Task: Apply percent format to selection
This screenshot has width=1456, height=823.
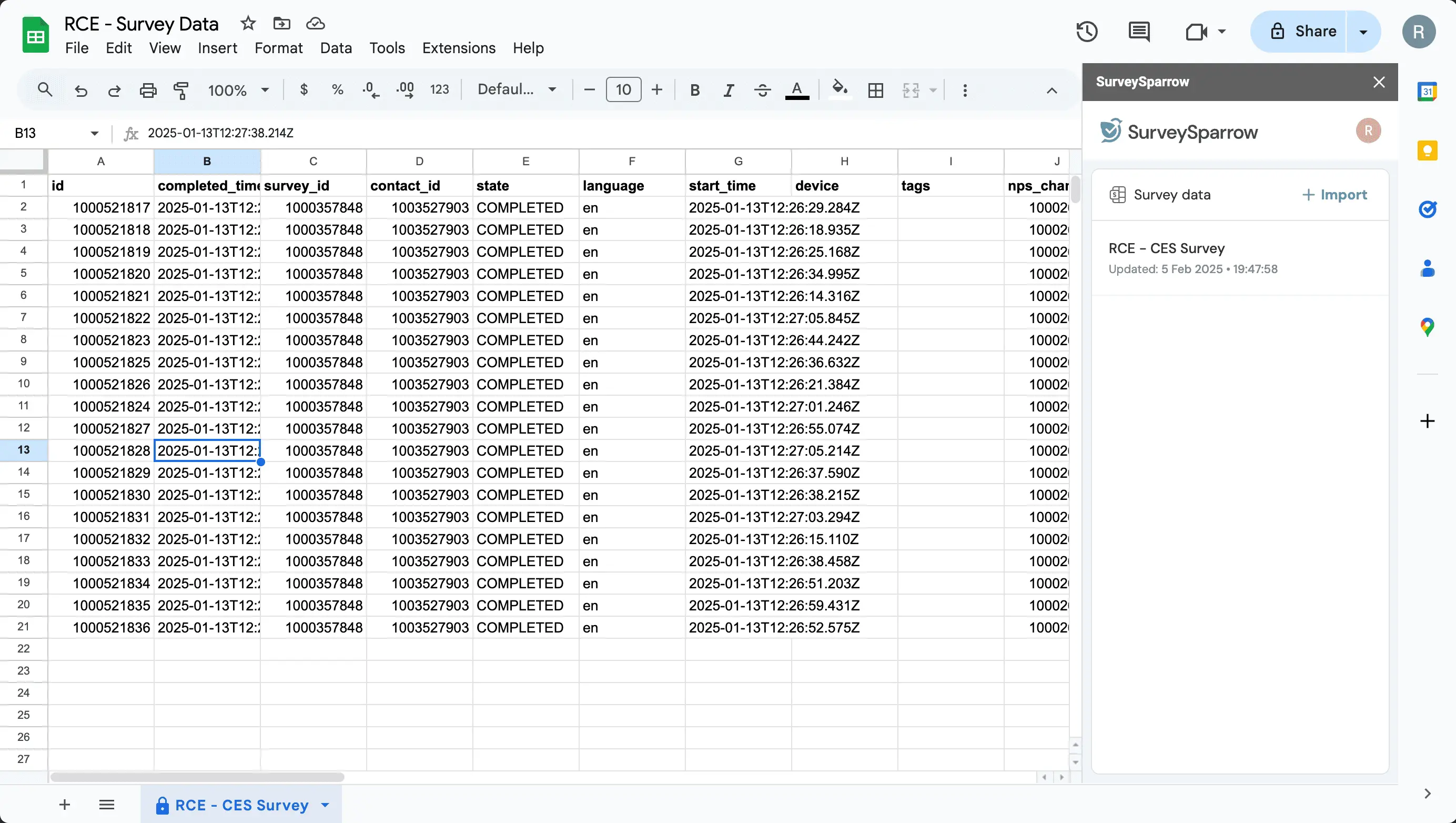Action: (x=337, y=89)
